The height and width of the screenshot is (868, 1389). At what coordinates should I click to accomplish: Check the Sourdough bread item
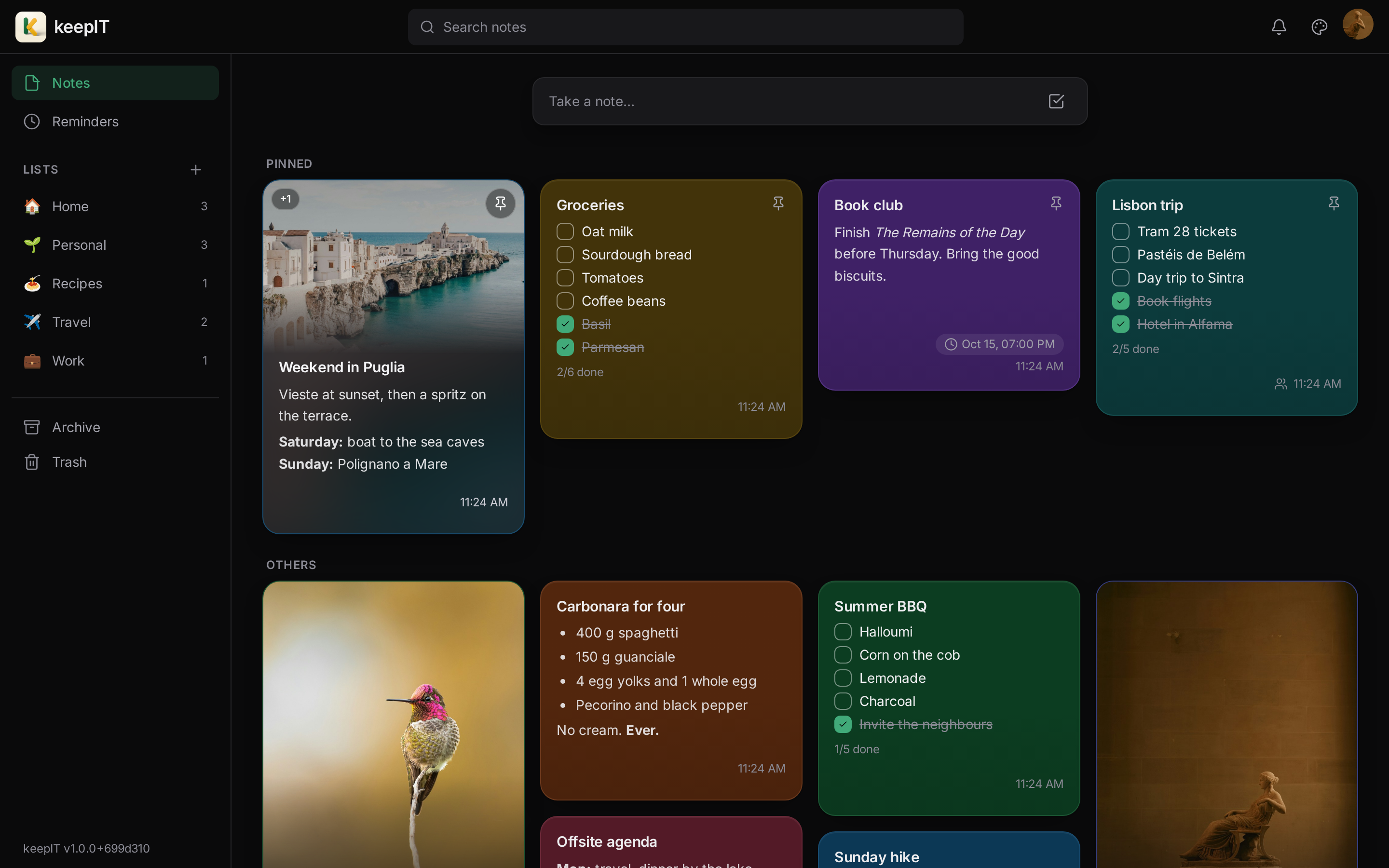pos(565,255)
